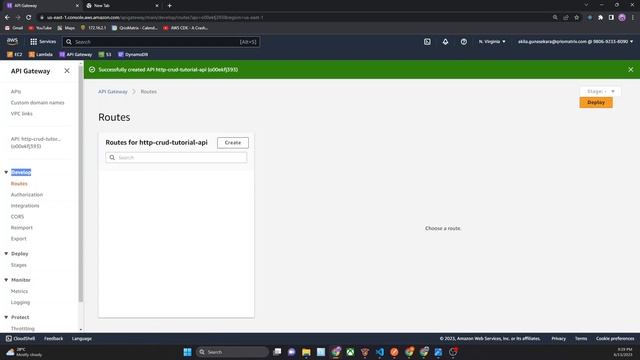The width and height of the screenshot is (640, 360).
Task: Open the S3 favorite shortcut
Action: pos(105,54)
